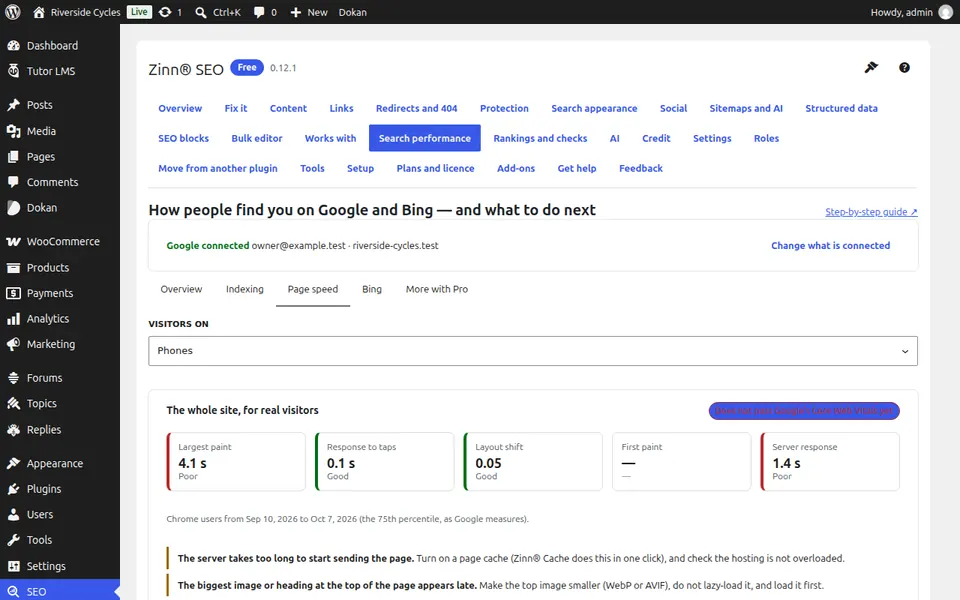Open the Bulk editor tab

(257, 138)
